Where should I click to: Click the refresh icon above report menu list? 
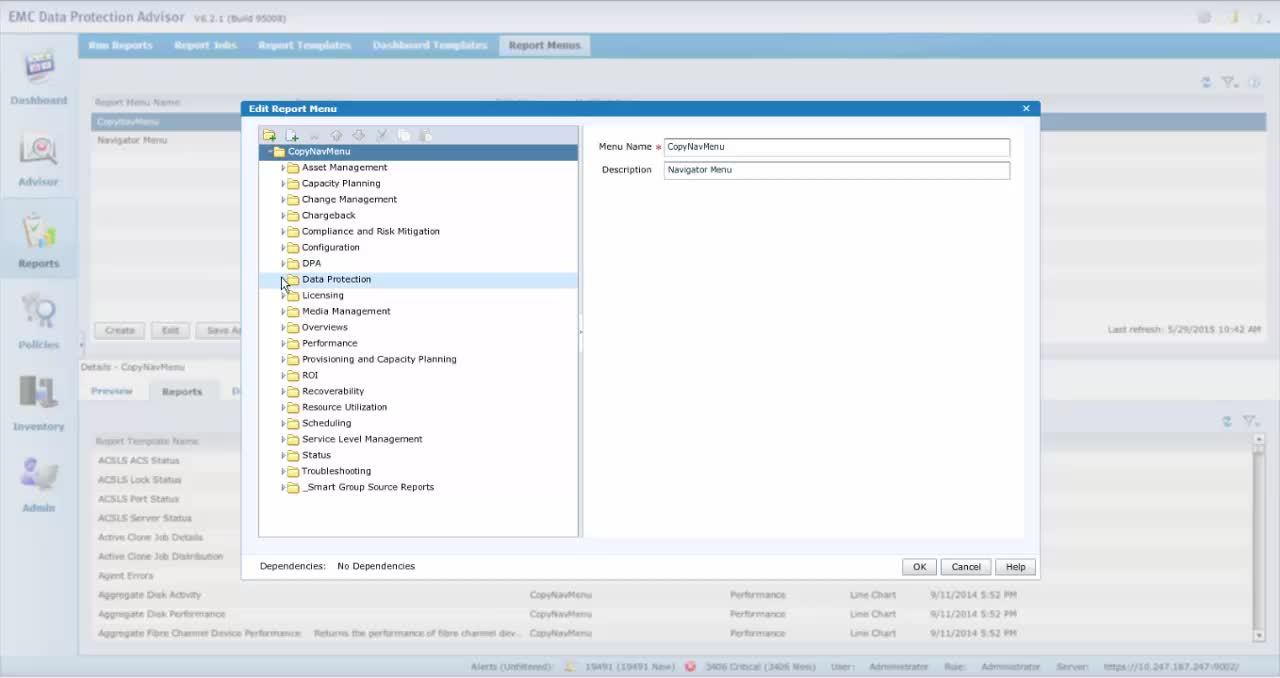pyautogui.click(x=1207, y=82)
